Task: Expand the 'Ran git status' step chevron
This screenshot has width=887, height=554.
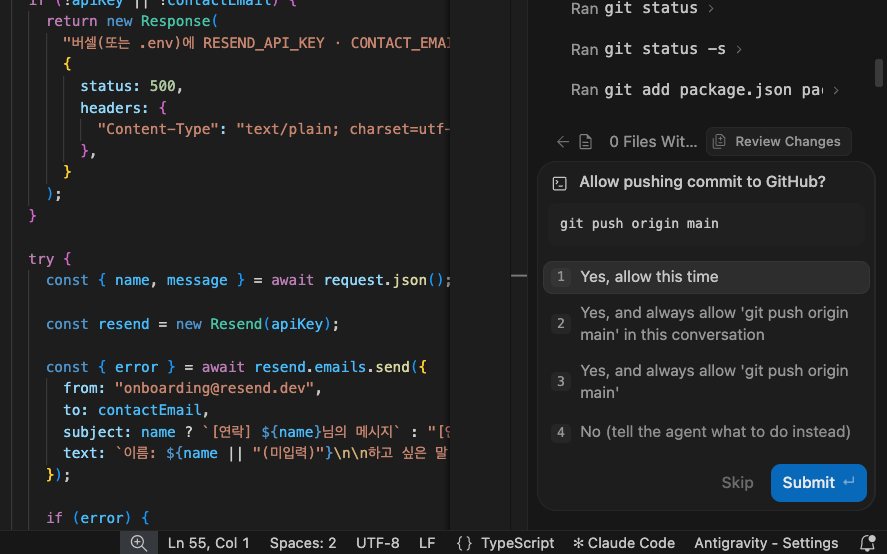Action: [711, 8]
